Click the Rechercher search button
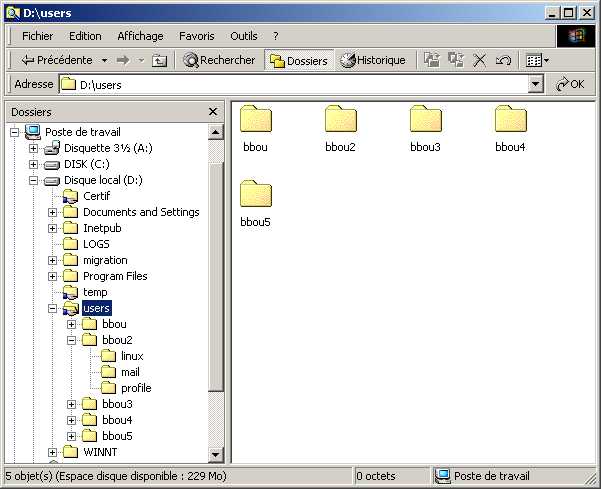 tap(219, 60)
